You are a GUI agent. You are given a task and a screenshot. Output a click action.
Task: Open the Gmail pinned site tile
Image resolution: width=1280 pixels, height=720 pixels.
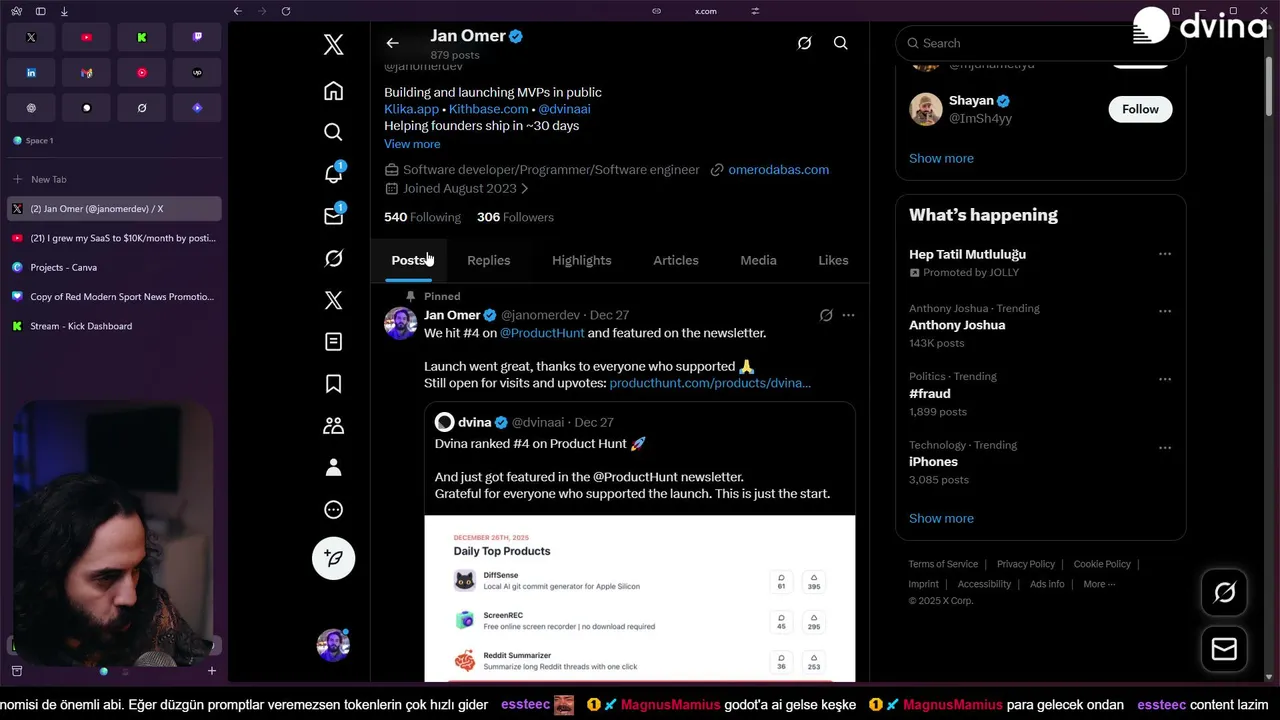(86, 73)
